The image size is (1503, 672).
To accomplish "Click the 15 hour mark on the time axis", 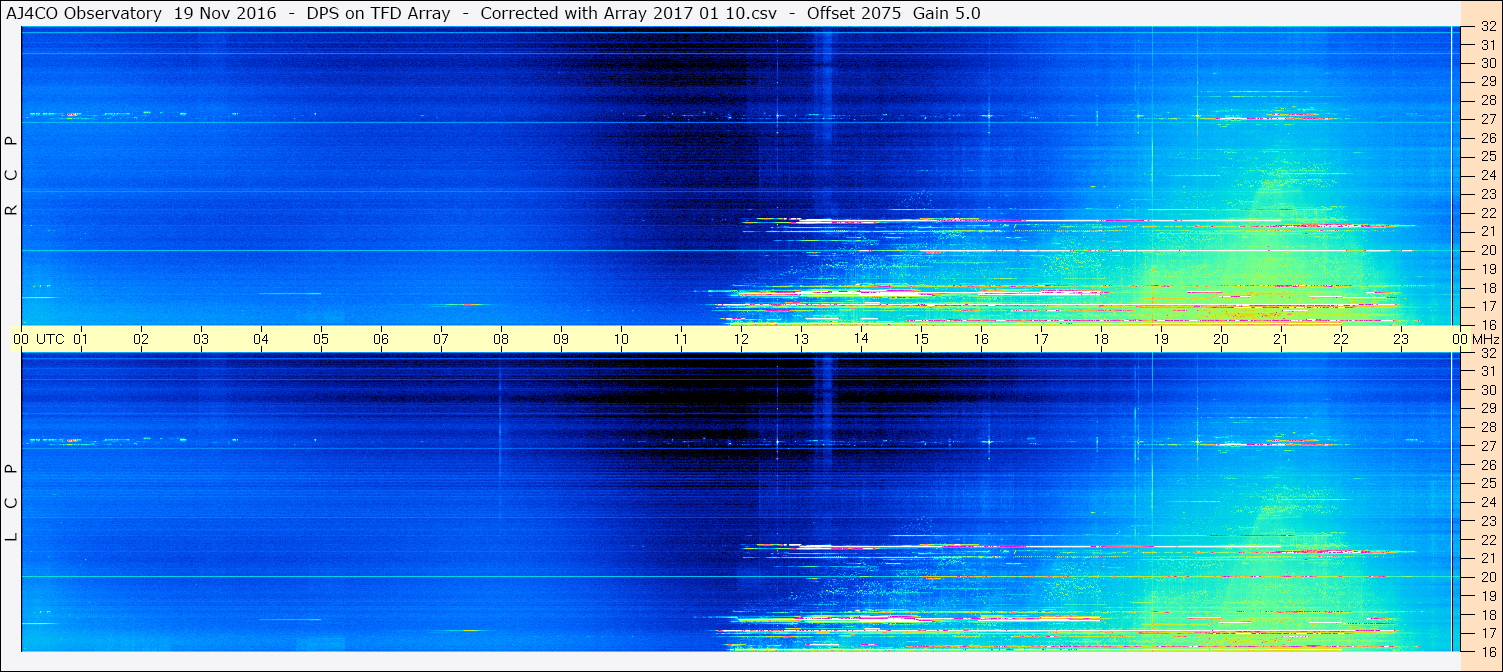I will (x=921, y=339).
